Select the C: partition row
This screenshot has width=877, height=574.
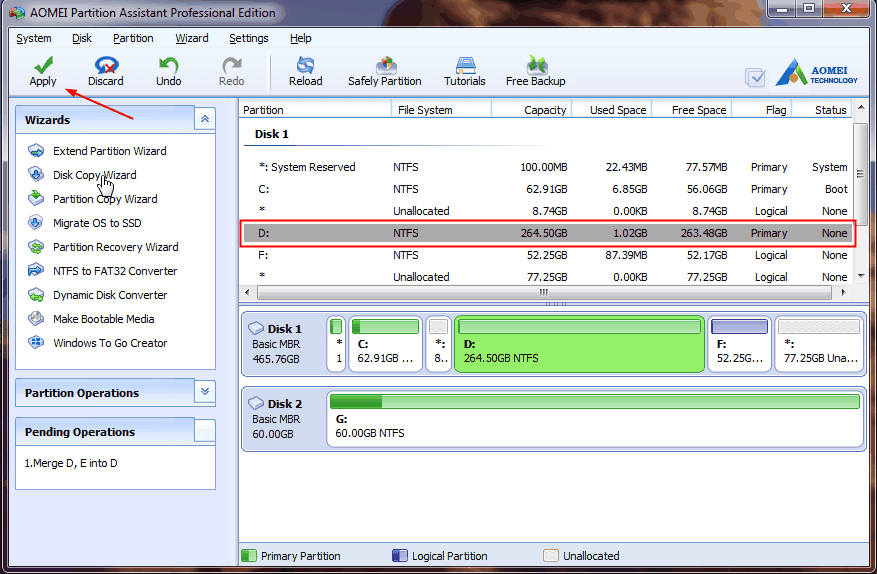point(546,189)
